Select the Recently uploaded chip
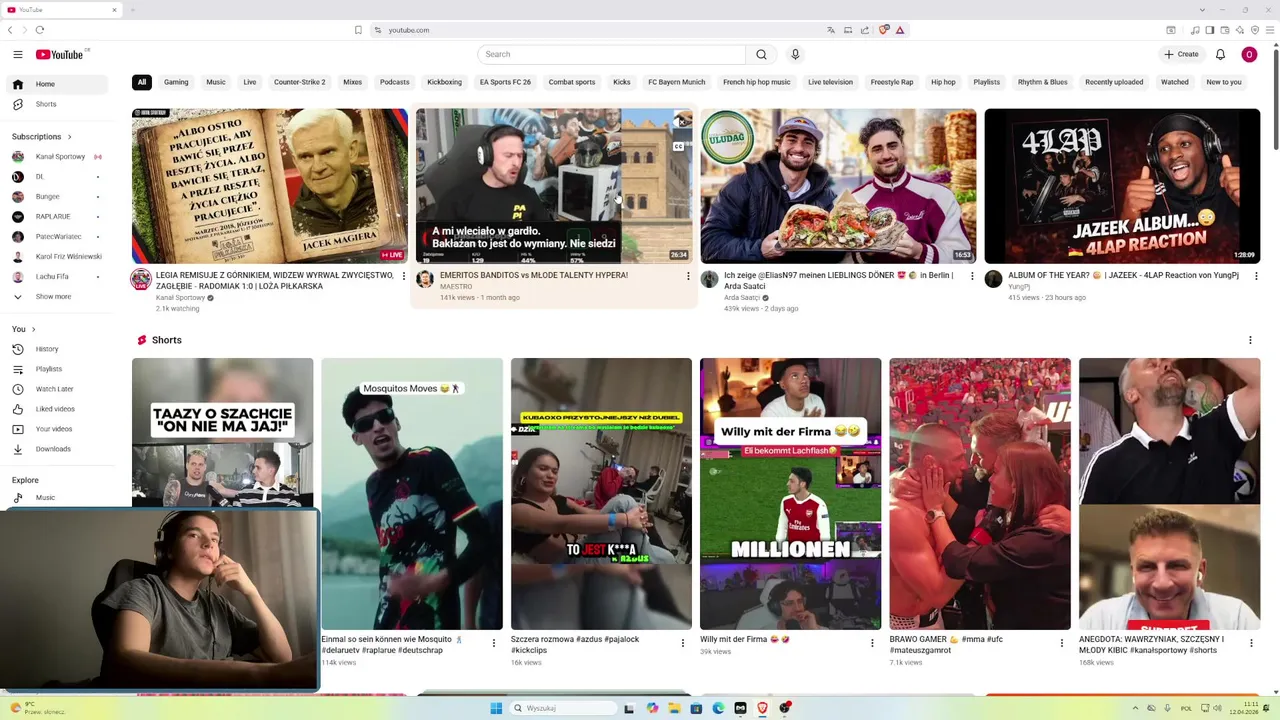 tap(1114, 82)
